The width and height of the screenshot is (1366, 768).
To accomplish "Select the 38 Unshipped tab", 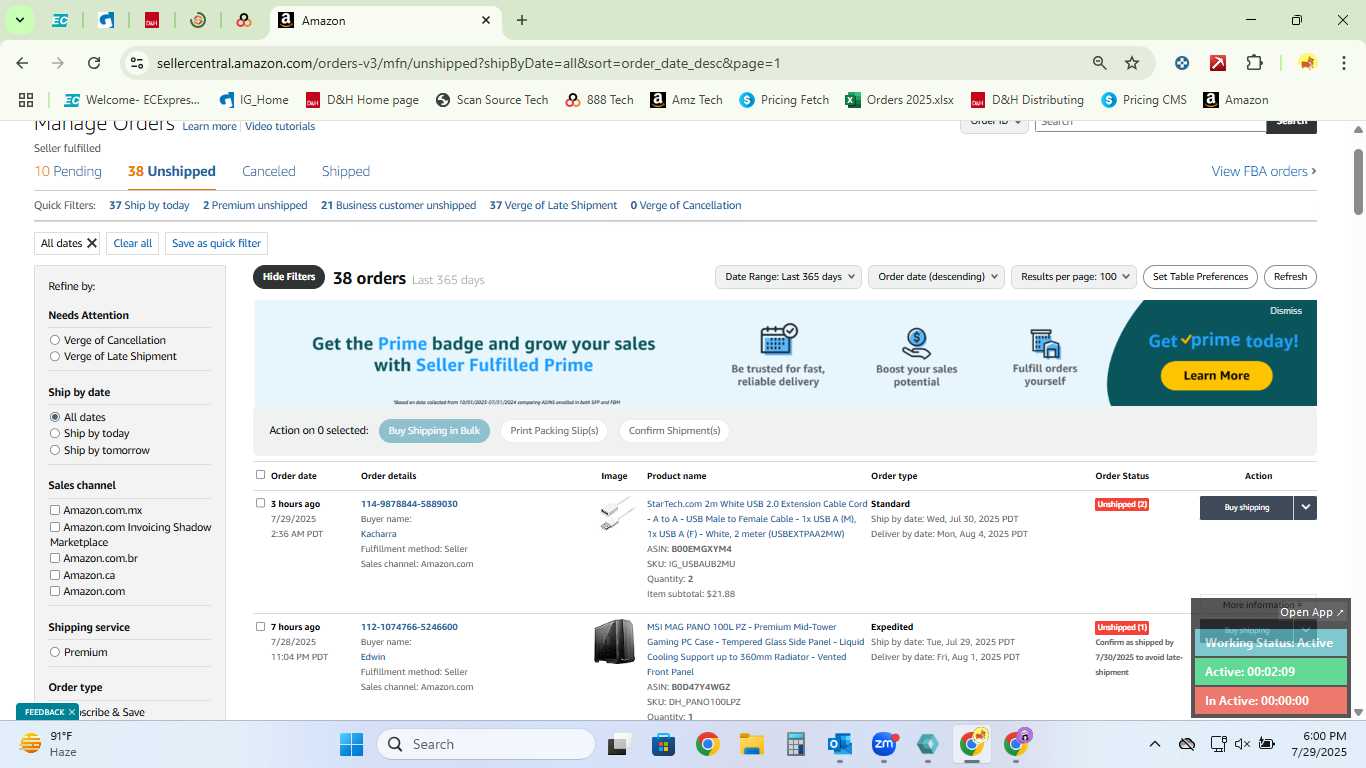I will pyautogui.click(x=172, y=171).
